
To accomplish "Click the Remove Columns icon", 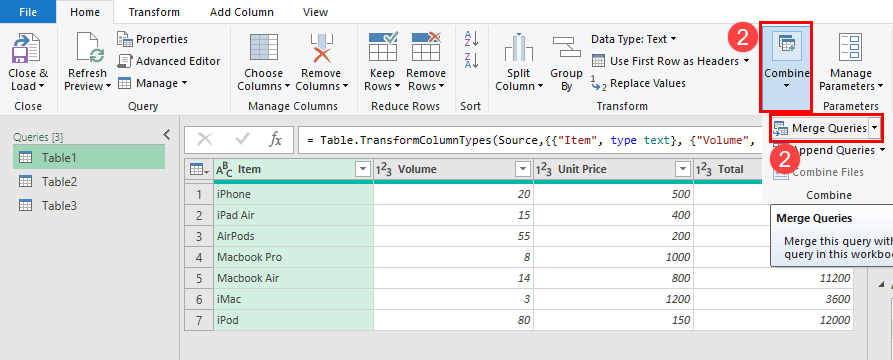I will coord(321,49).
